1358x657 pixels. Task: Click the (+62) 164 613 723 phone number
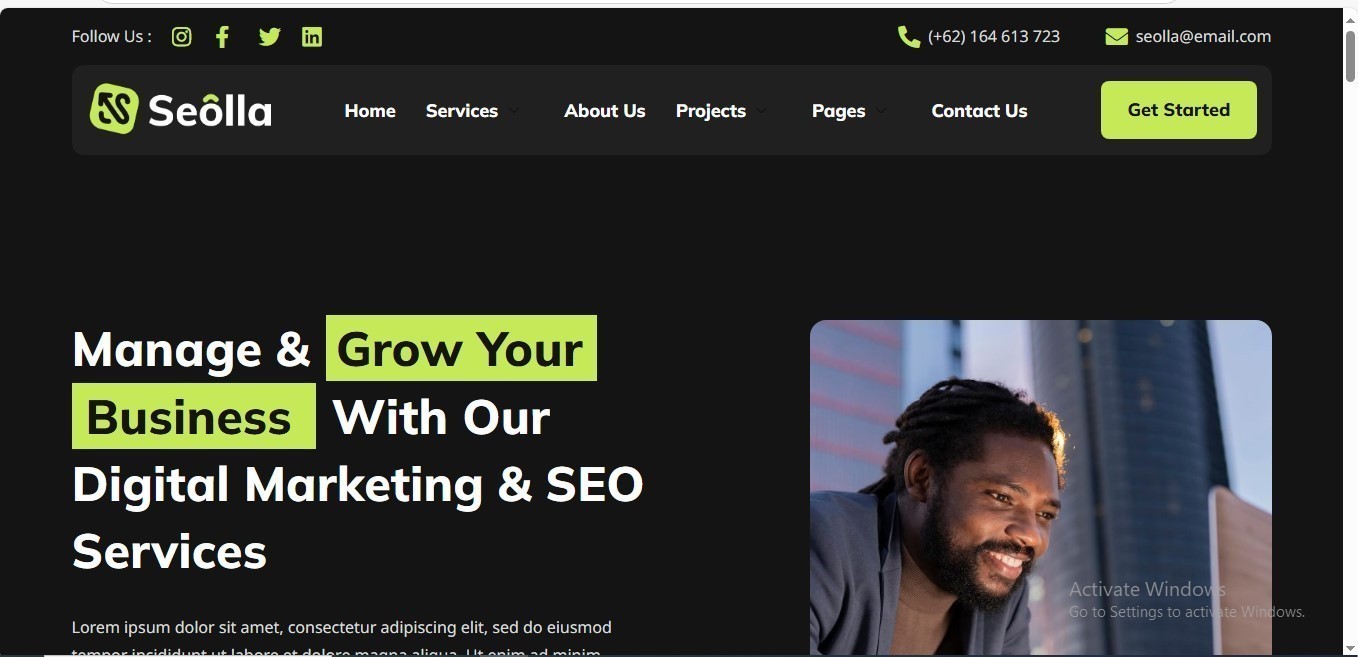[x=993, y=37]
